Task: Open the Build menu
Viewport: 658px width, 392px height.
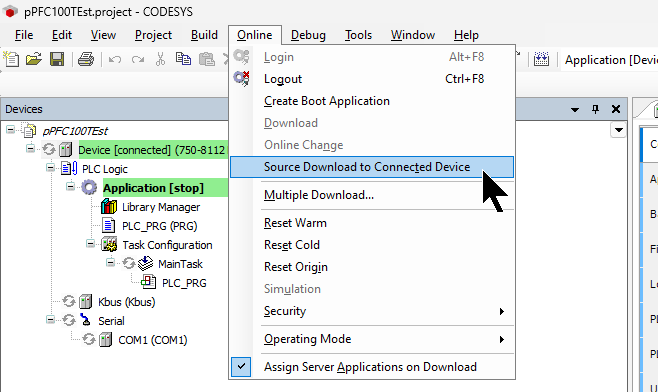Action: pos(204,35)
